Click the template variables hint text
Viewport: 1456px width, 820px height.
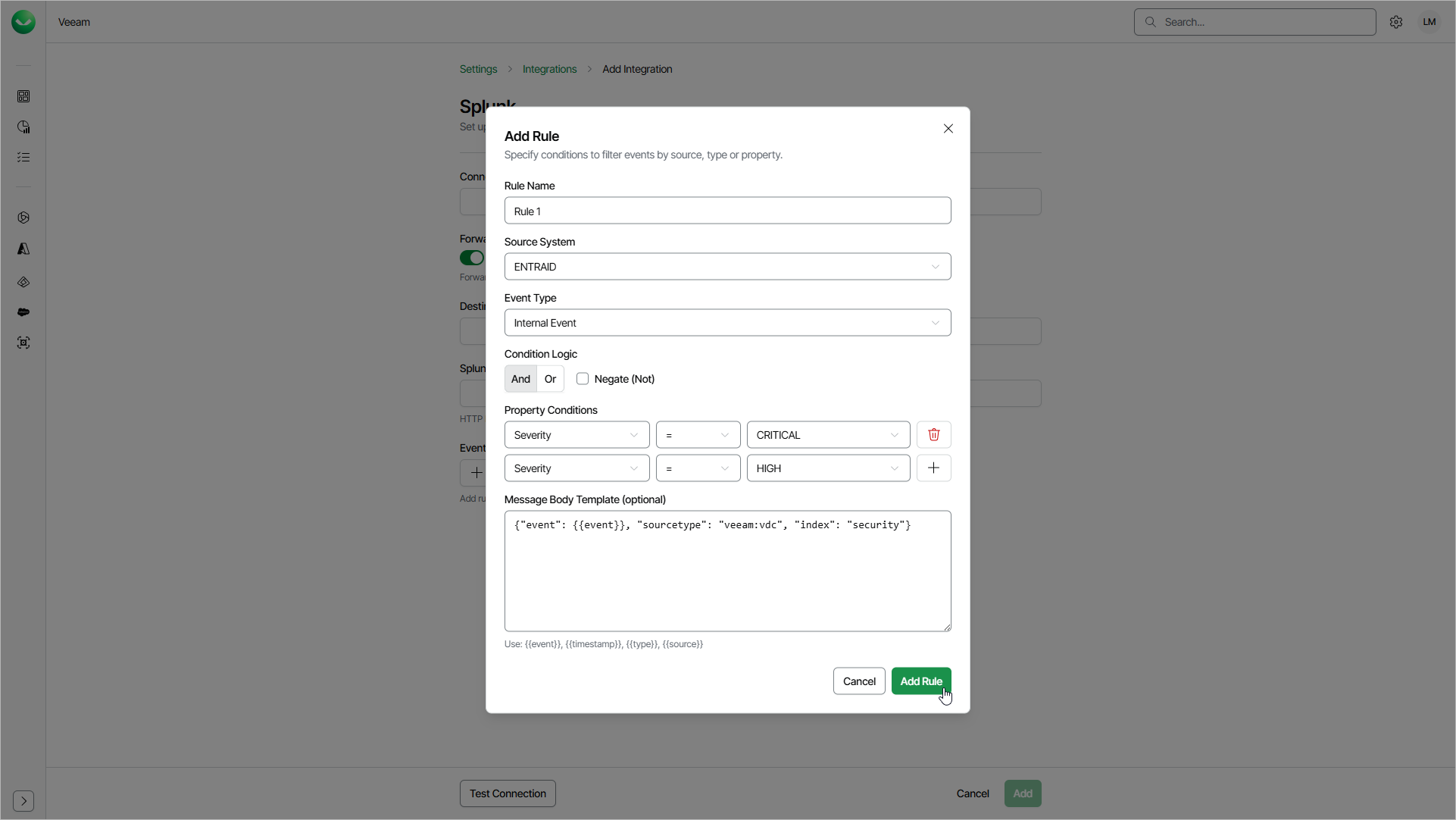click(604, 644)
